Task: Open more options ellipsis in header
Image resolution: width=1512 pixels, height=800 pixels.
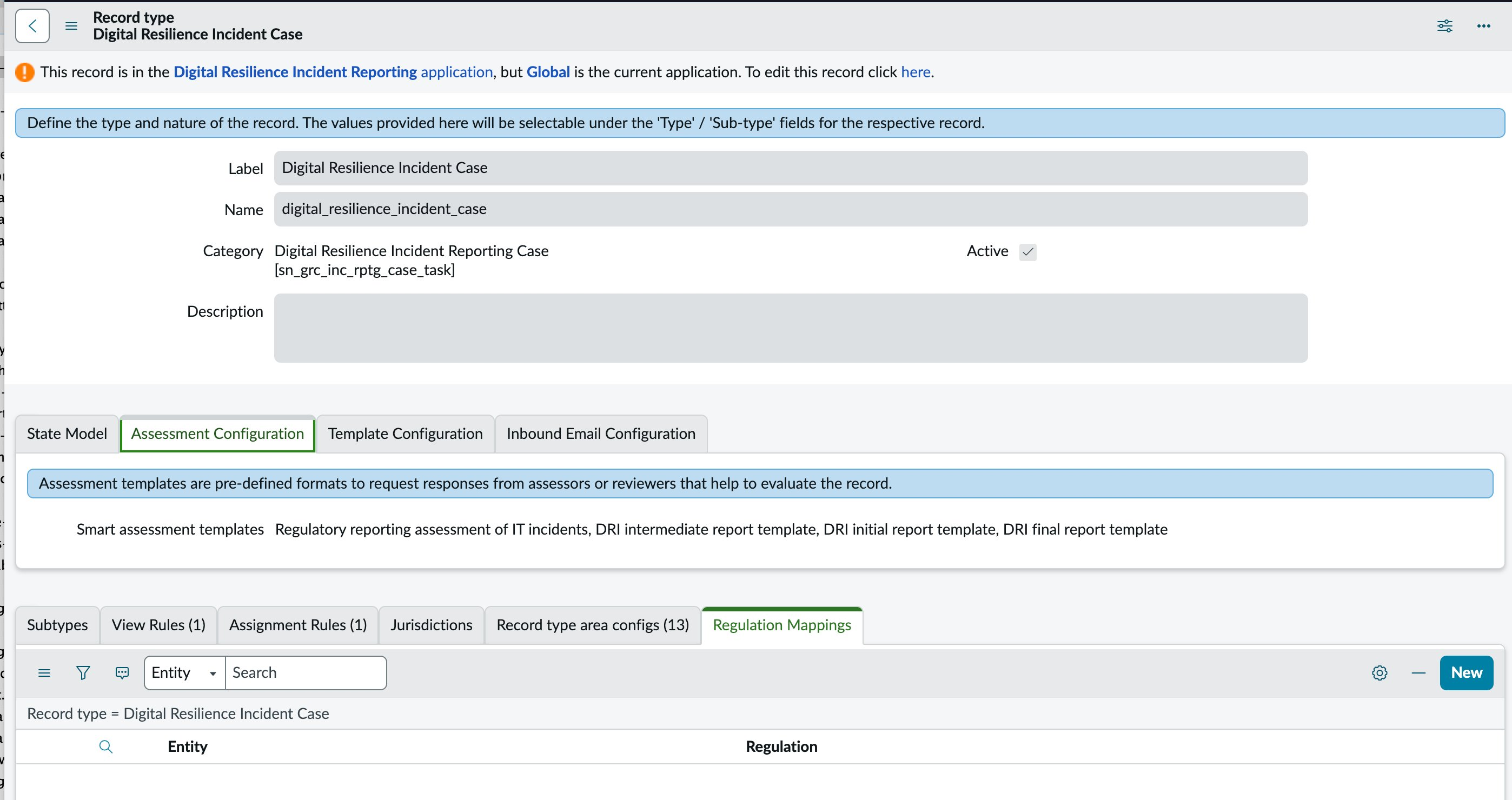Action: (x=1483, y=26)
